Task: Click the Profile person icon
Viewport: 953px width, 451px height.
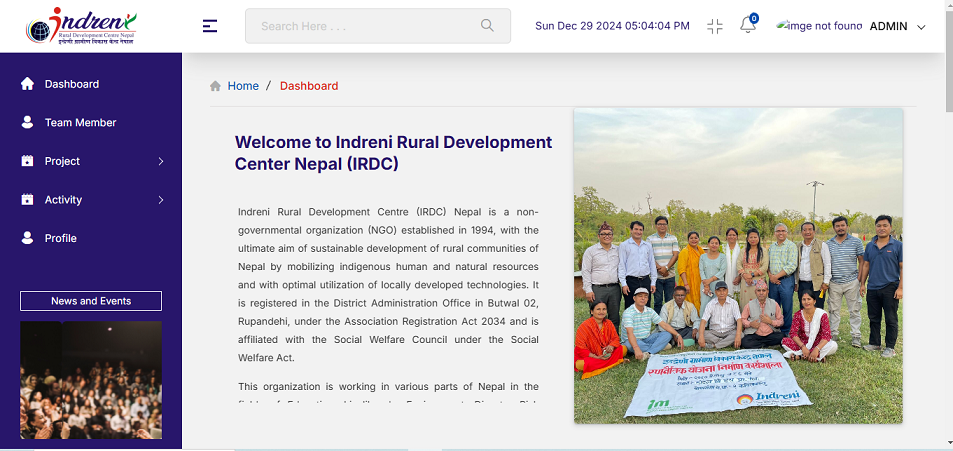Action: pos(27,238)
